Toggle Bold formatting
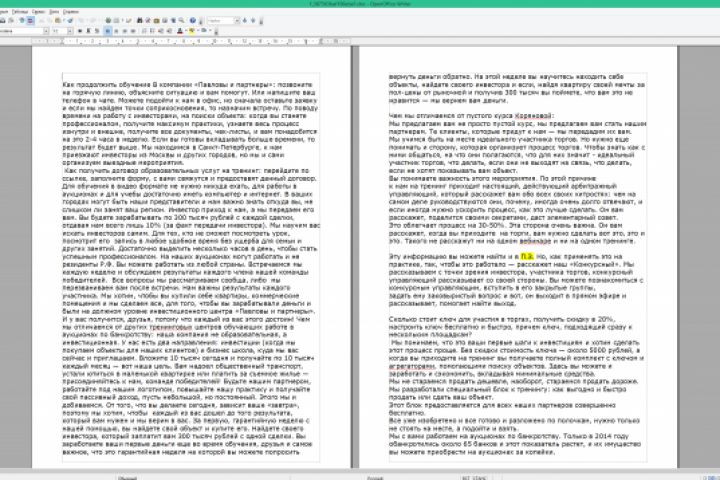Screen dimensions: 720x480 tap(80, 31)
